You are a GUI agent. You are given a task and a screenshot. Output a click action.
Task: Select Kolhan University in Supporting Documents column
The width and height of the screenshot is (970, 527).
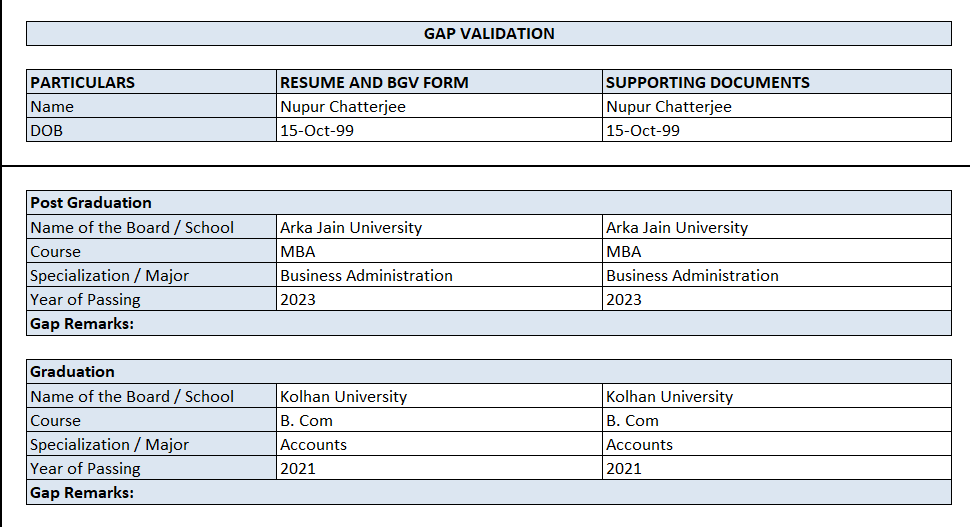(x=669, y=397)
